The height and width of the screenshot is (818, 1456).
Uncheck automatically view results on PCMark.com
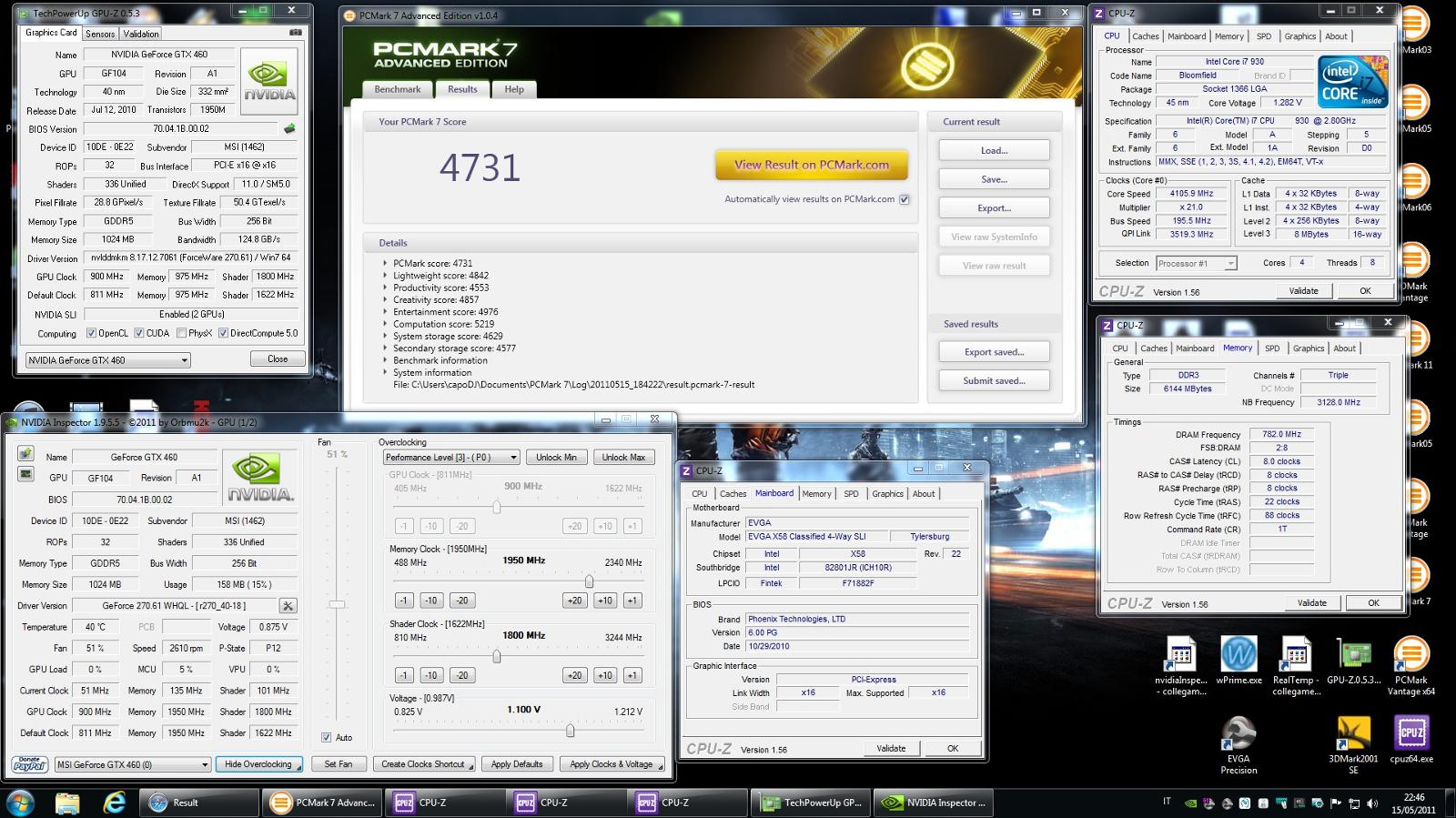pos(905,199)
